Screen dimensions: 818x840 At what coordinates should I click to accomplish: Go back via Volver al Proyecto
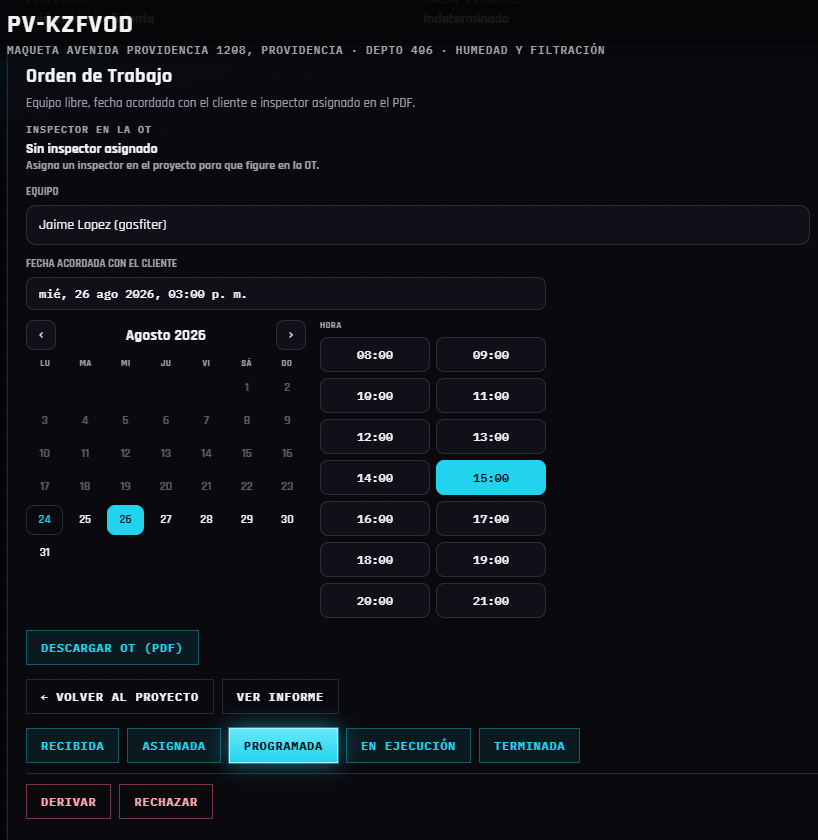[120, 696]
